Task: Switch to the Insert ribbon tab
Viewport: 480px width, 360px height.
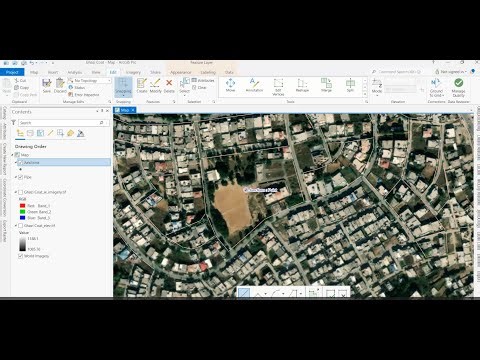Action: click(x=53, y=72)
